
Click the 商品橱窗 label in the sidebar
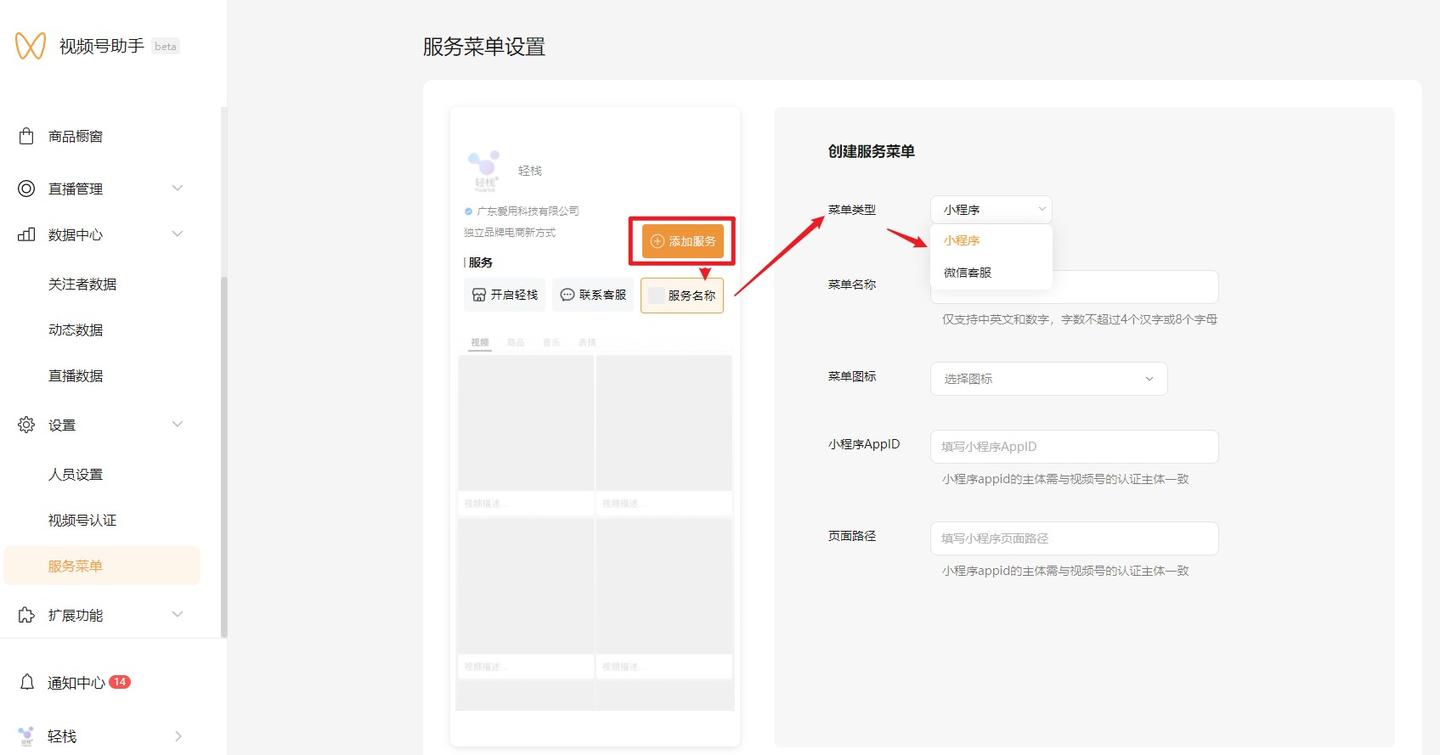[75, 136]
